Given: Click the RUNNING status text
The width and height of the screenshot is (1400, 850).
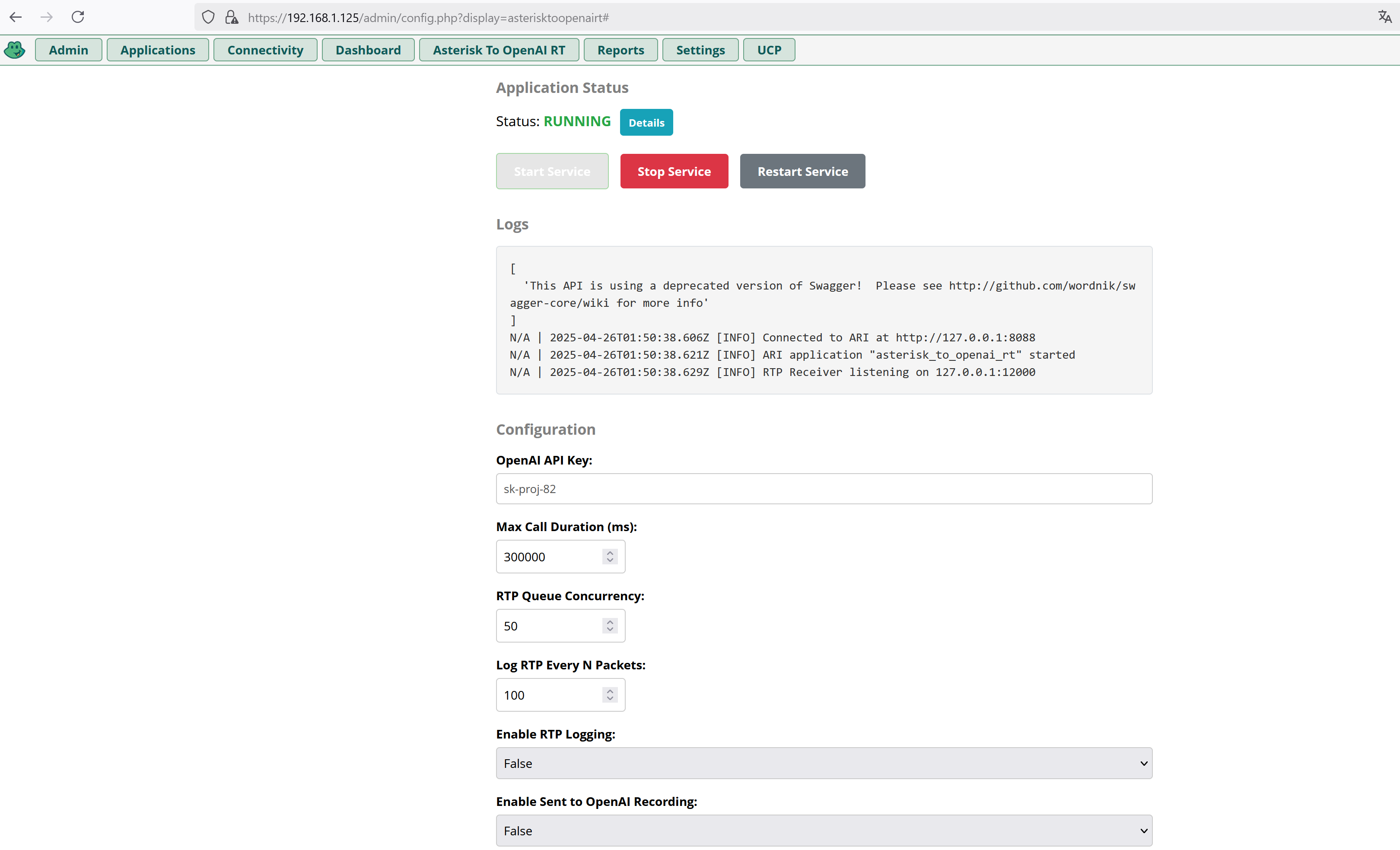Looking at the screenshot, I should [577, 121].
